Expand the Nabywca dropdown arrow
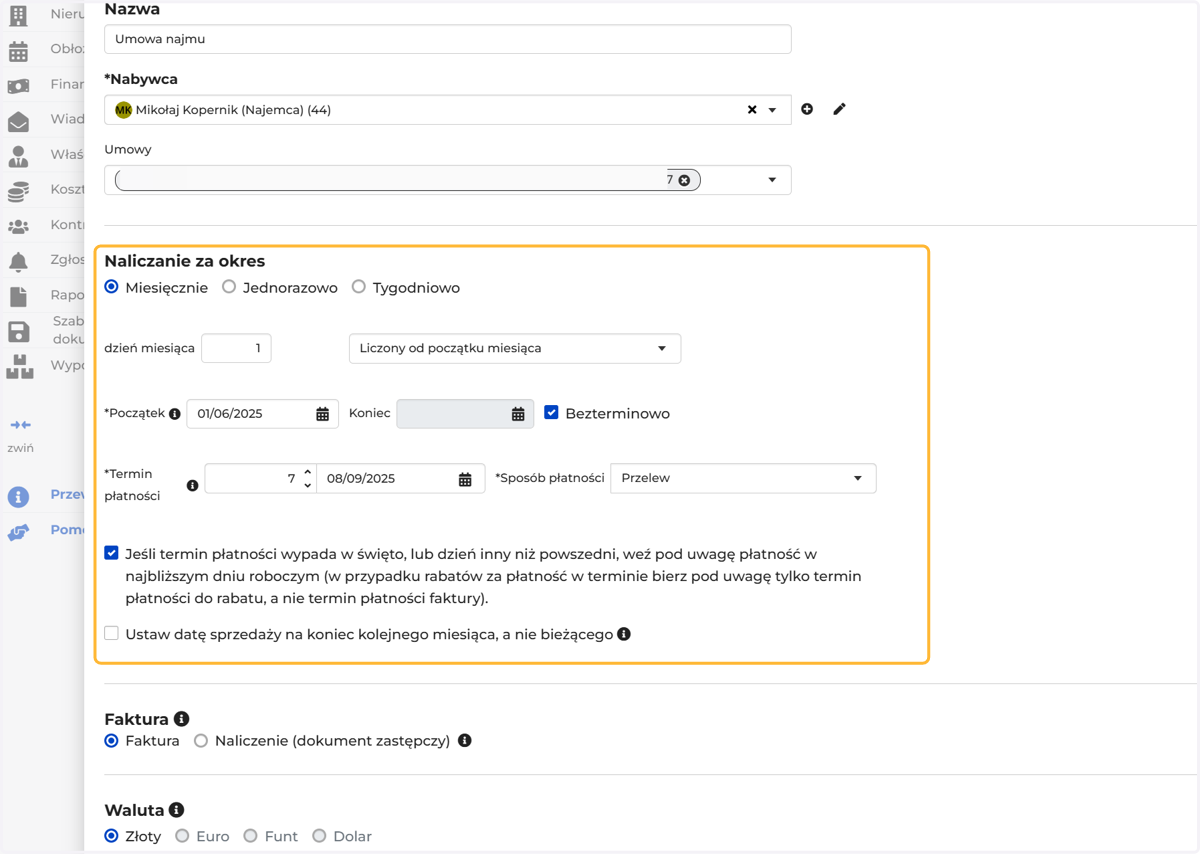 (x=772, y=110)
